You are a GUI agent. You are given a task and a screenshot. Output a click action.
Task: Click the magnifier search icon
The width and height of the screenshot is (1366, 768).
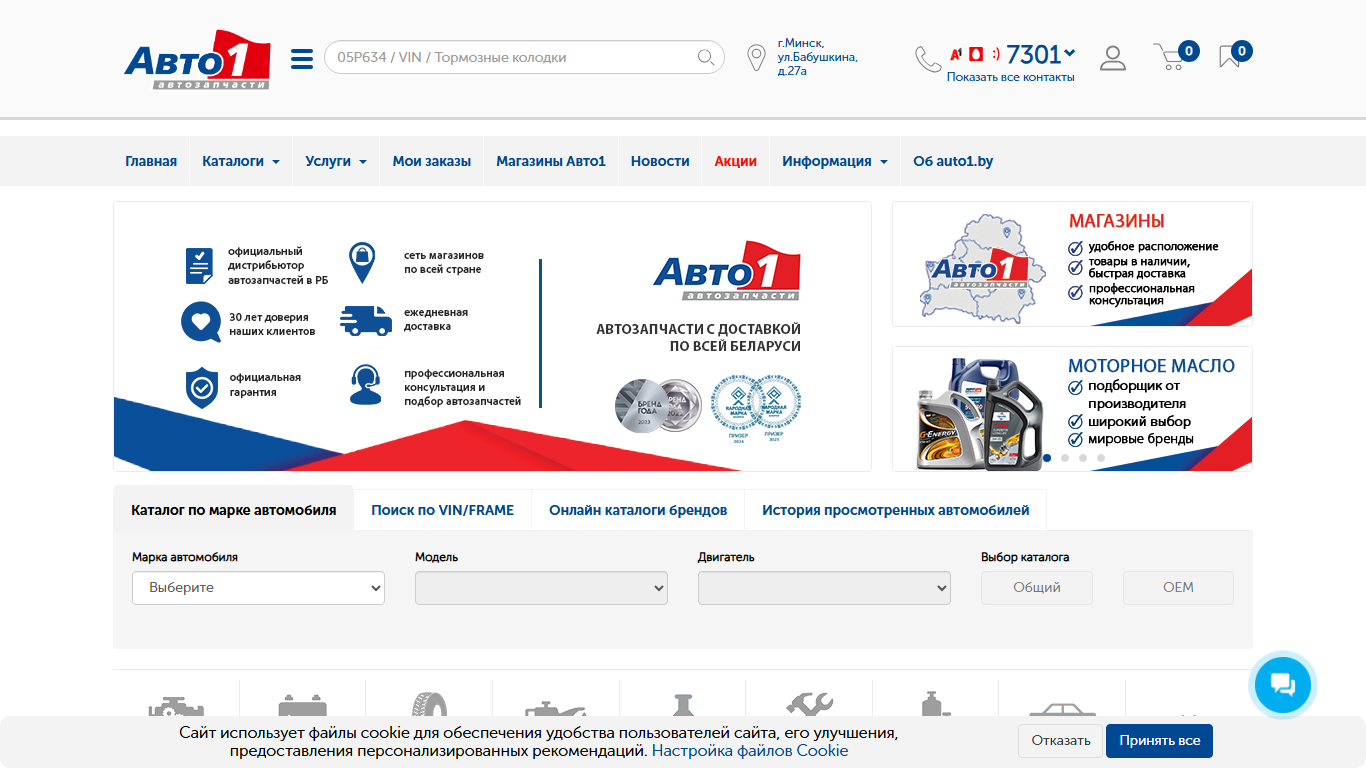(x=706, y=57)
